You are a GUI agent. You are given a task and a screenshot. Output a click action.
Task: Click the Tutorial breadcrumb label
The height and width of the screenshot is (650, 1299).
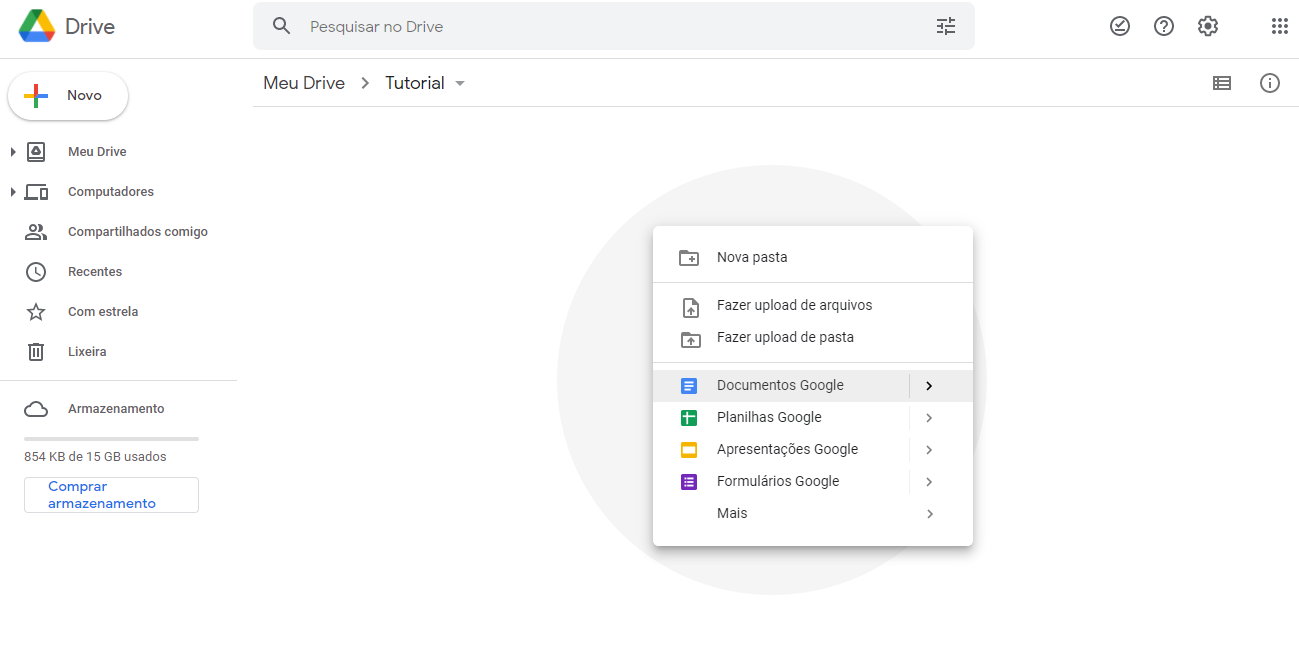pos(415,83)
